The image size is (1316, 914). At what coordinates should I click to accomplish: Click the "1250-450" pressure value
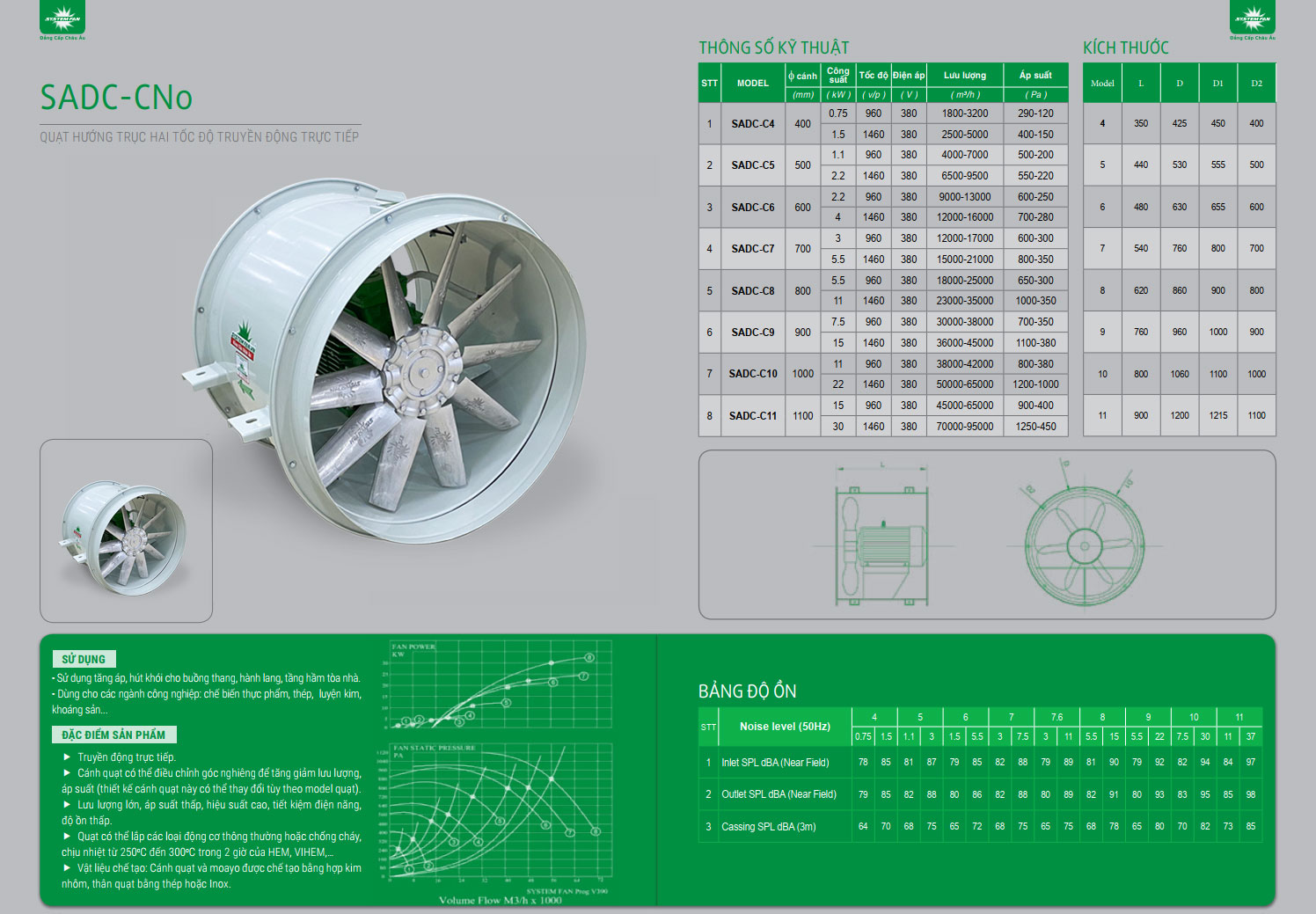pos(1036,427)
